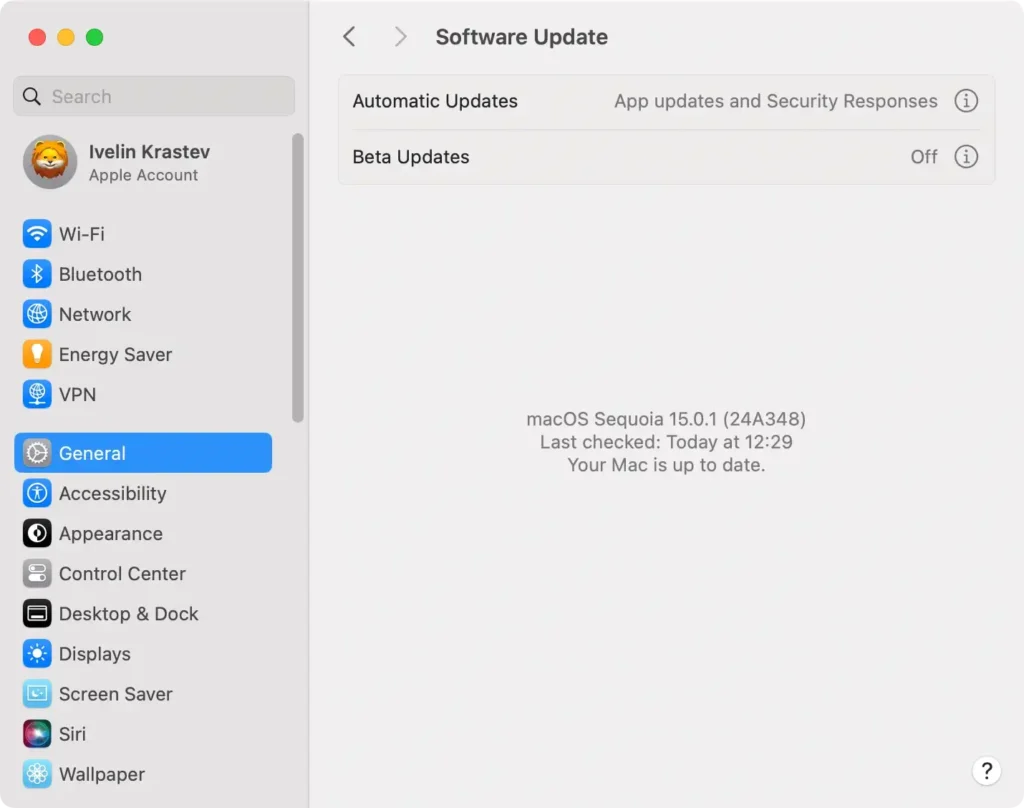Click the Accessibility icon
Viewport: 1024px width, 808px height.
(37, 493)
